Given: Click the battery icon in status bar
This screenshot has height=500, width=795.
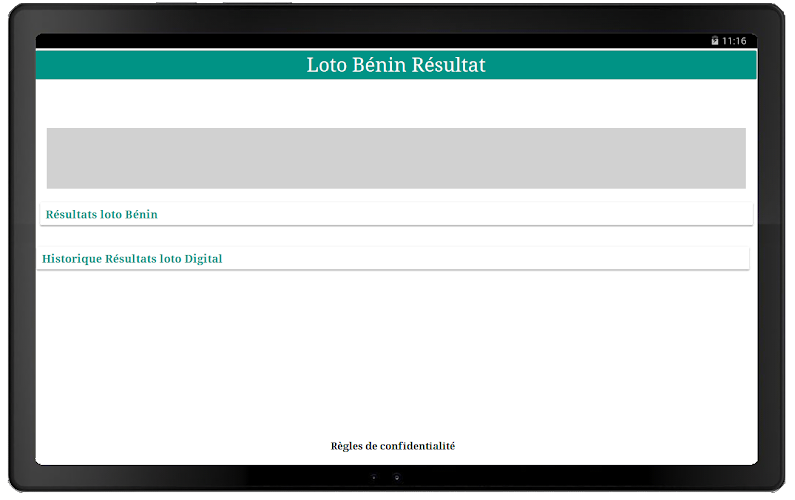Looking at the screenshot, I should coord(715,41).
